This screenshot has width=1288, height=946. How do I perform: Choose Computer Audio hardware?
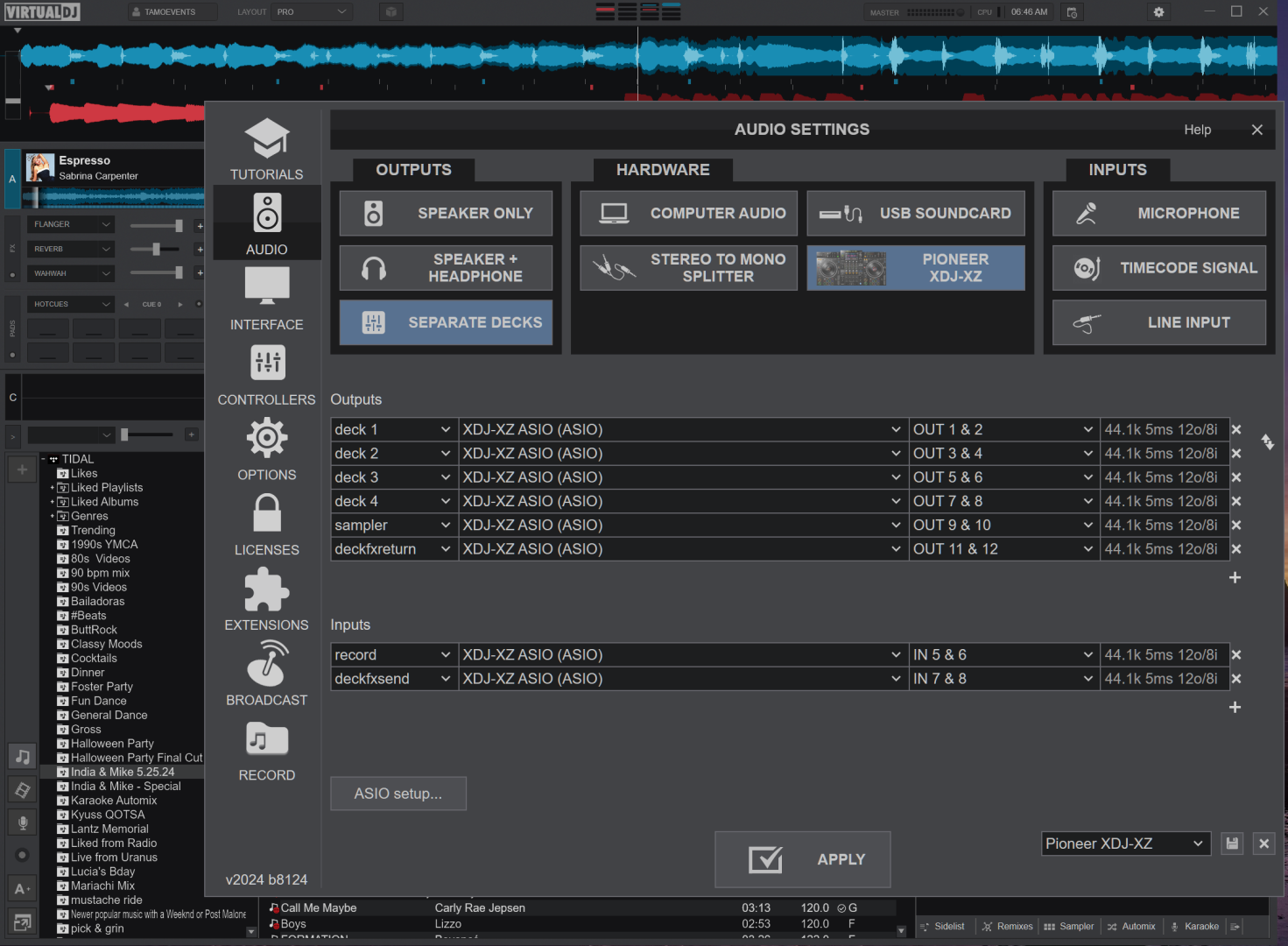click(688, 213)
